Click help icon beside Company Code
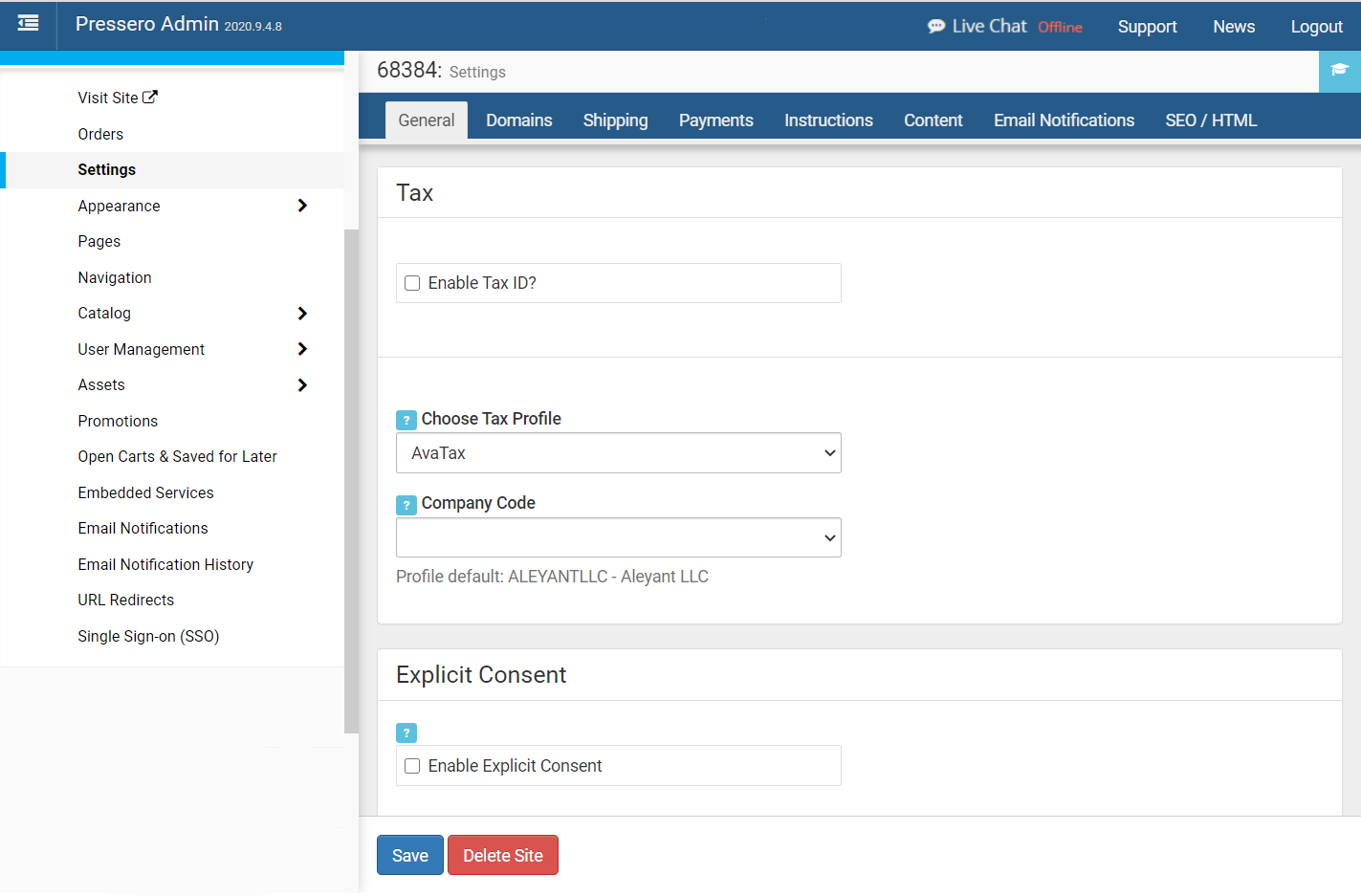The height and width of the screenshot is (896, 1361). (x=406, y=504)
